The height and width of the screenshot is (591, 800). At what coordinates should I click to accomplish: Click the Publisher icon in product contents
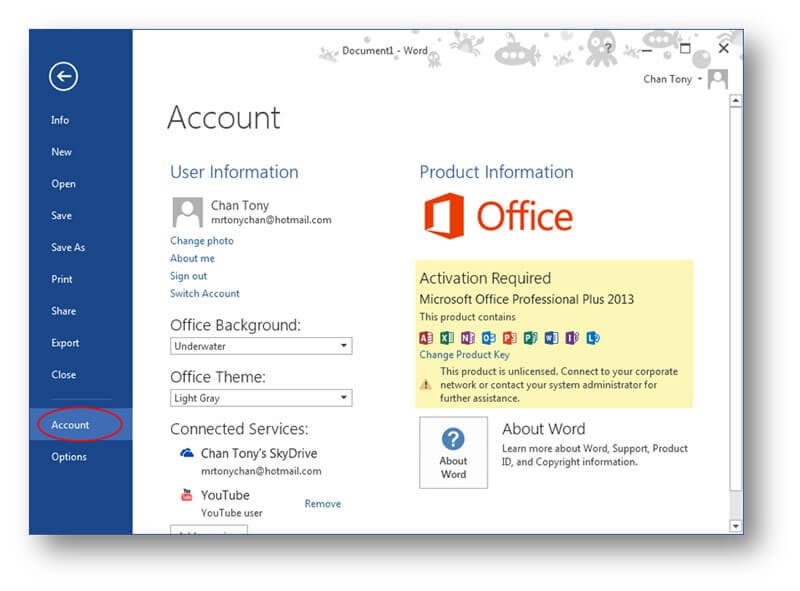(531, 338)
